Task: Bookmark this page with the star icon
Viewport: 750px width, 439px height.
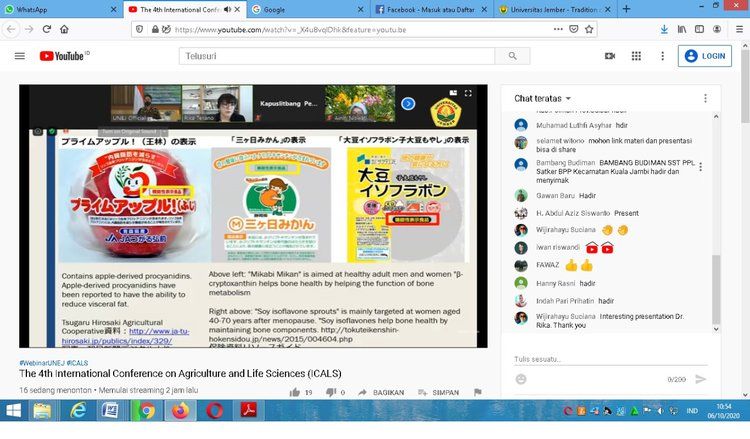Action: (x=589, y=29)
